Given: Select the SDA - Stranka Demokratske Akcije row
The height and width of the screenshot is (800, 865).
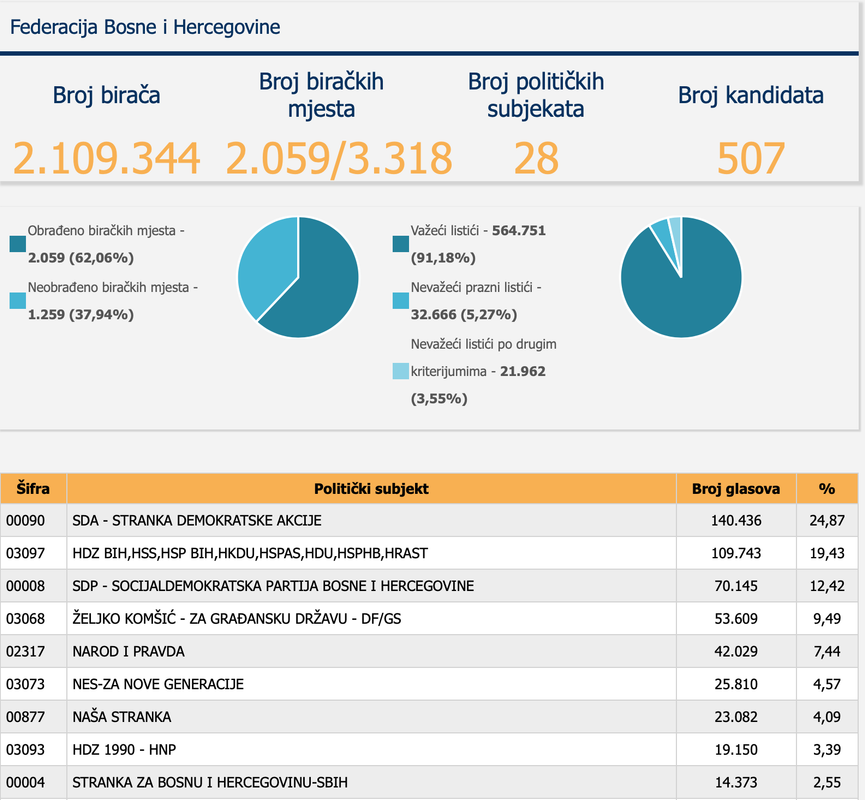Looking at the screenshot, I should (x=429, y=520).
